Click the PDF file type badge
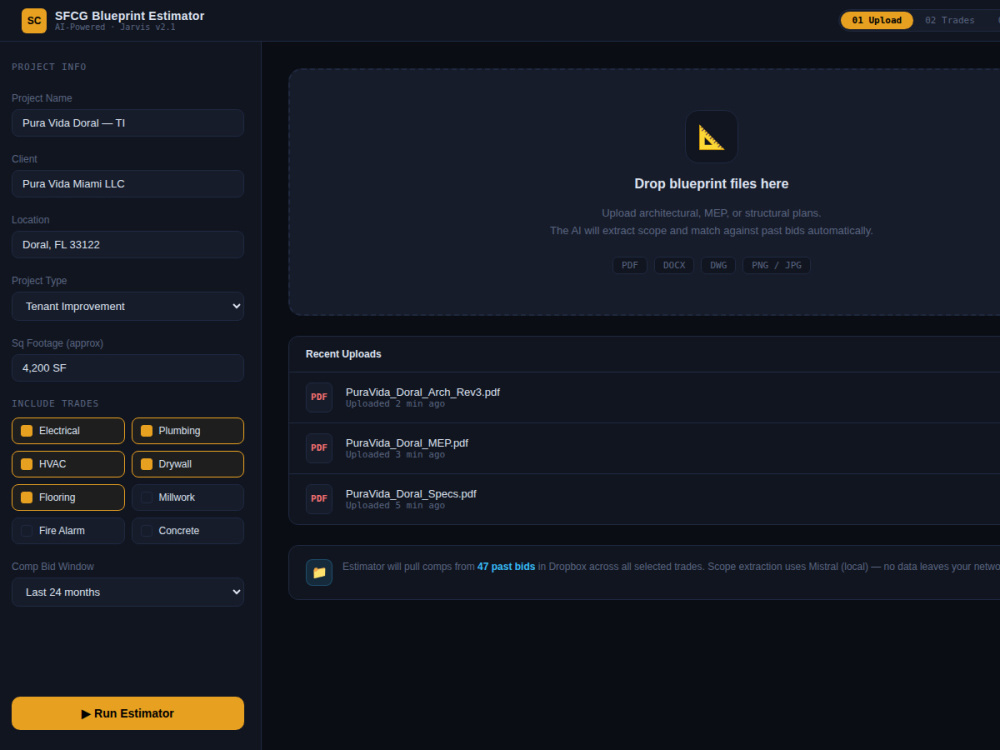The height and width of the screenshot is (750, 1000). 629,265
